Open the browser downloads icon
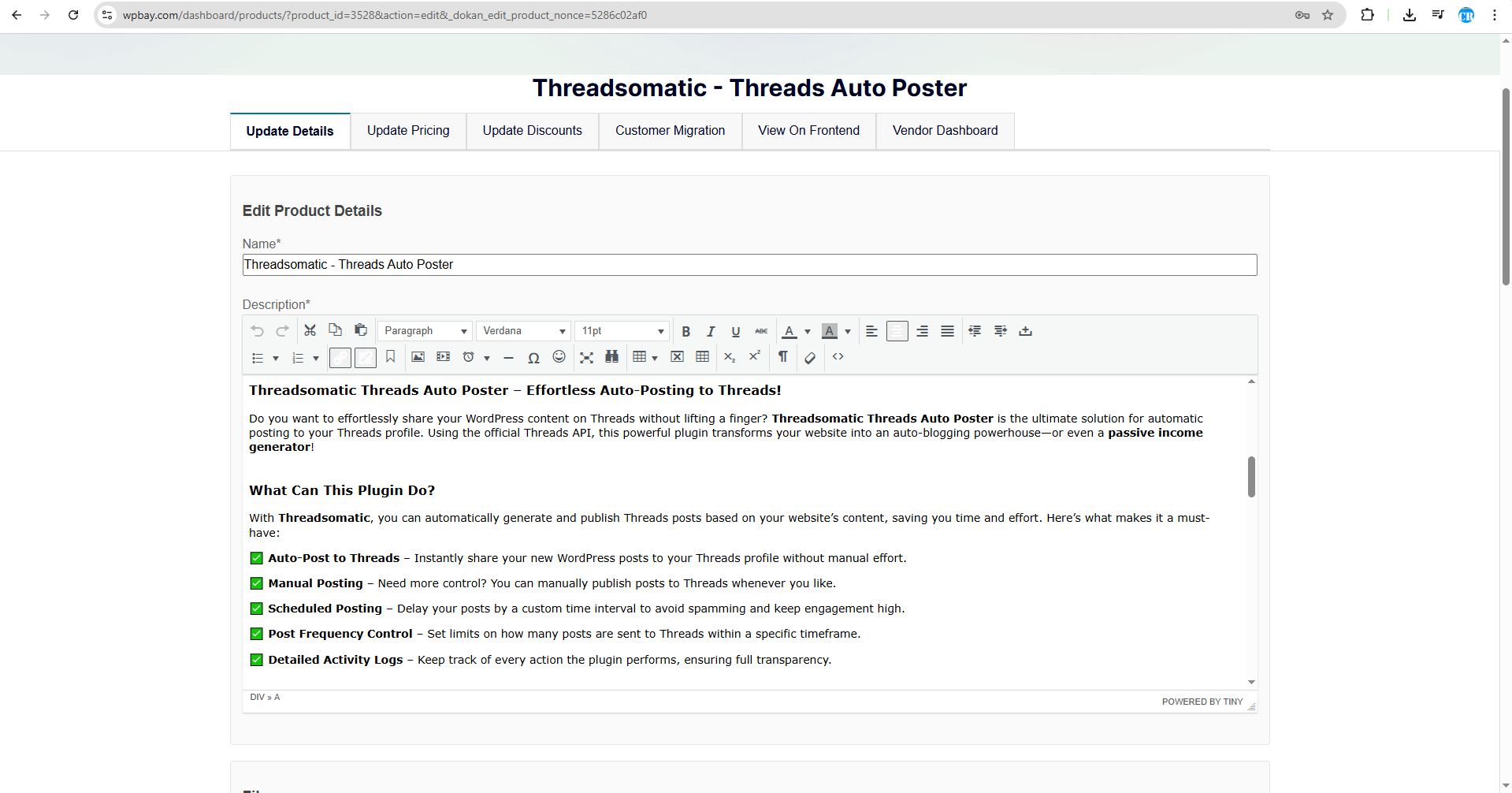The width and height of the screenshot is (1512, 793). coord(1410,15)
